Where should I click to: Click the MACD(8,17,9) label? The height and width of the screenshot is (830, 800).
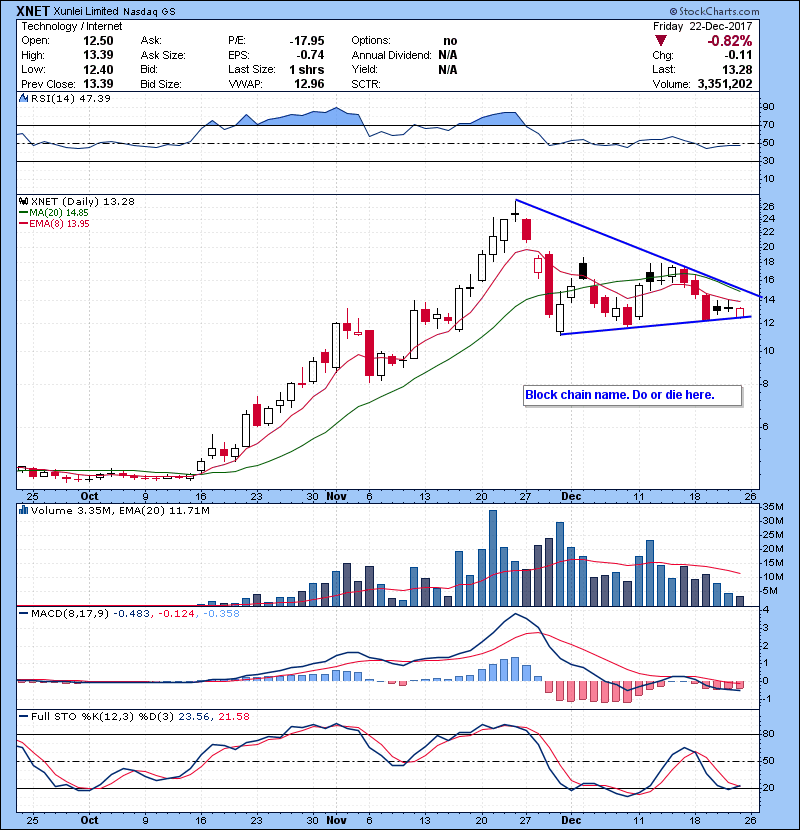(x=70, y=613)
